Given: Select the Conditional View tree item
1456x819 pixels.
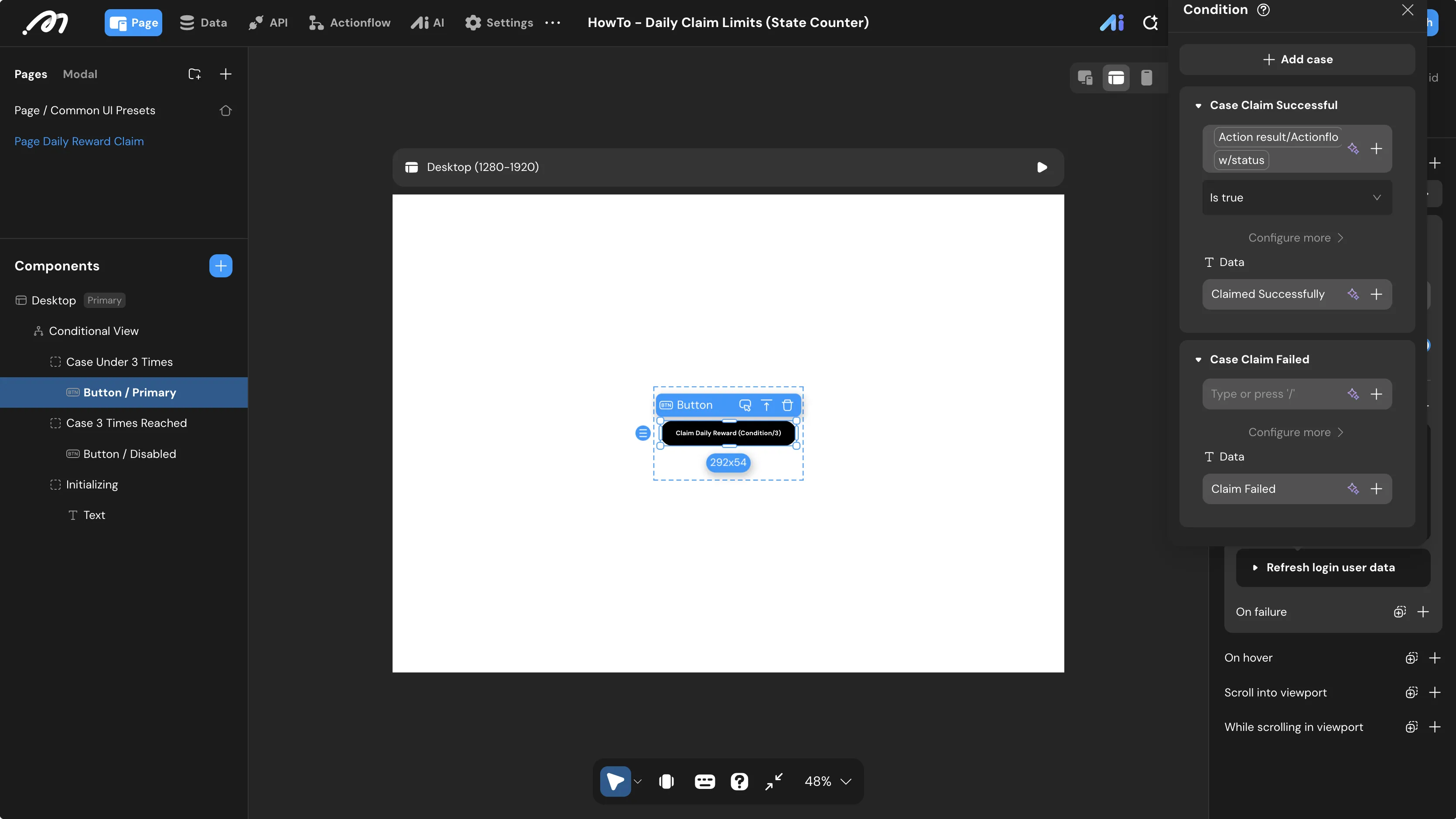Looking at the screenshot, I should (94, 331).
